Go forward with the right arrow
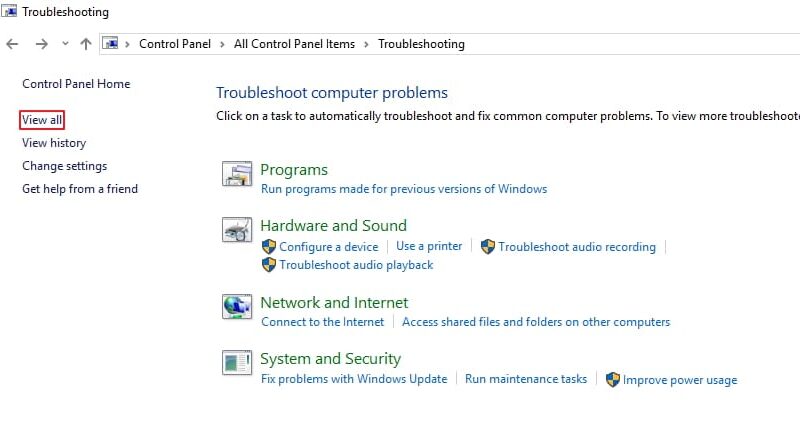Screen dimensions: 800x422 click(x=41, y=44)
